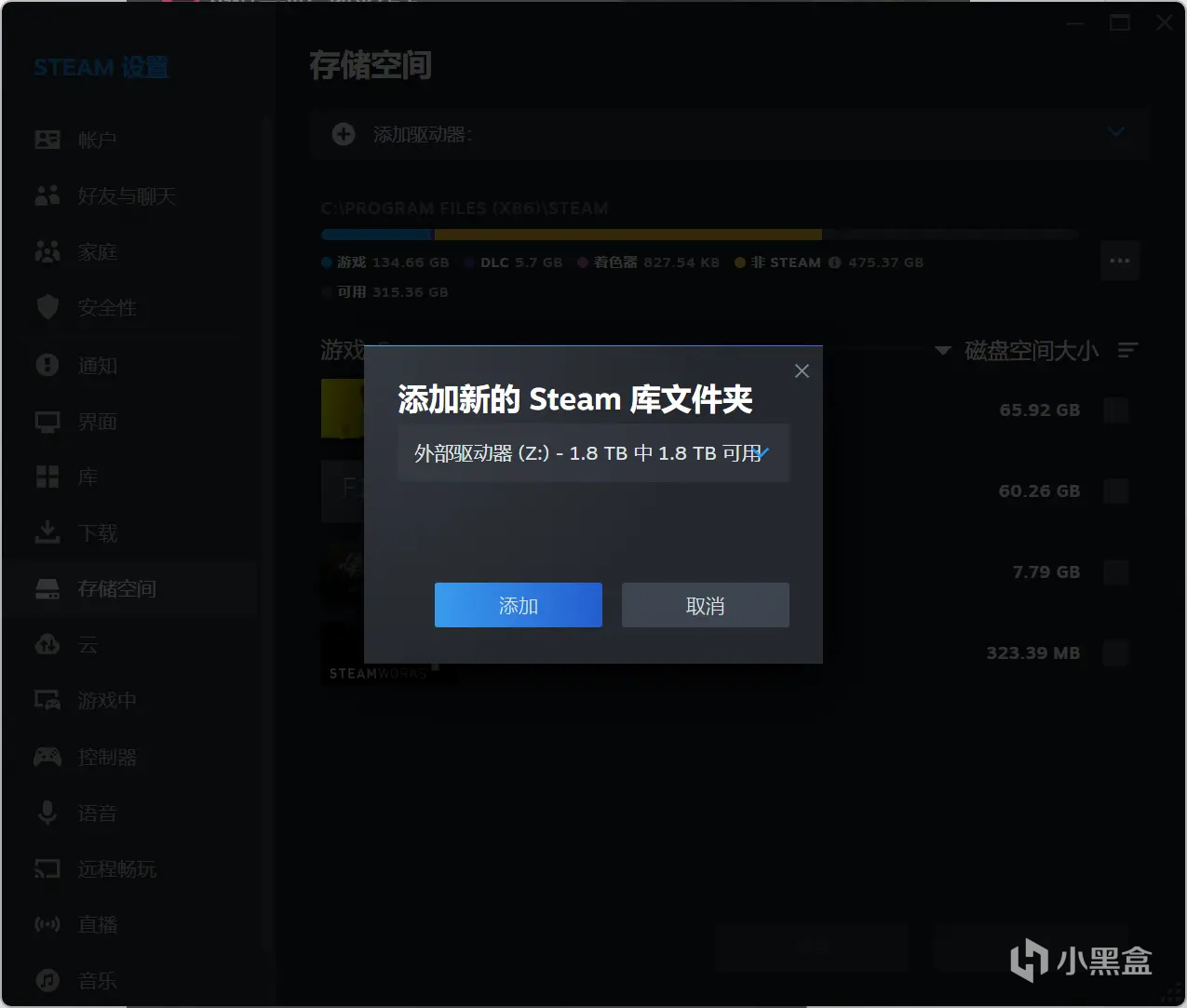Select the 游戏中 settings entry
Viewport: 1187px width, 1008px height.
pos(130,700)
